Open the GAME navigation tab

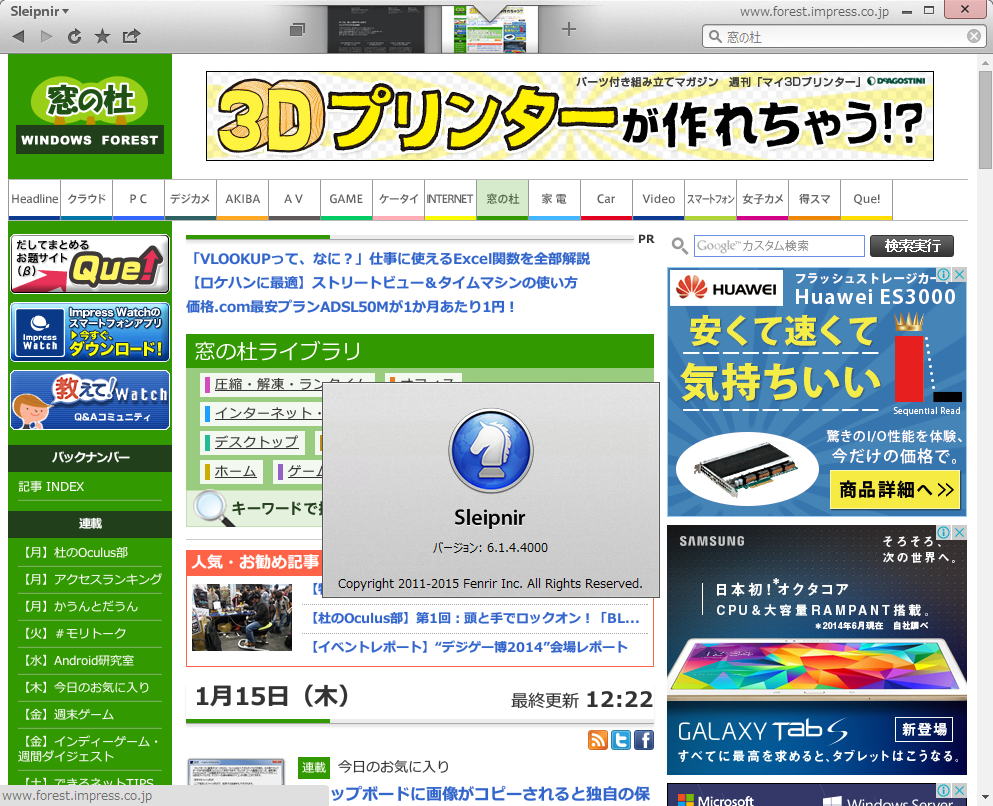coord(346,199)
